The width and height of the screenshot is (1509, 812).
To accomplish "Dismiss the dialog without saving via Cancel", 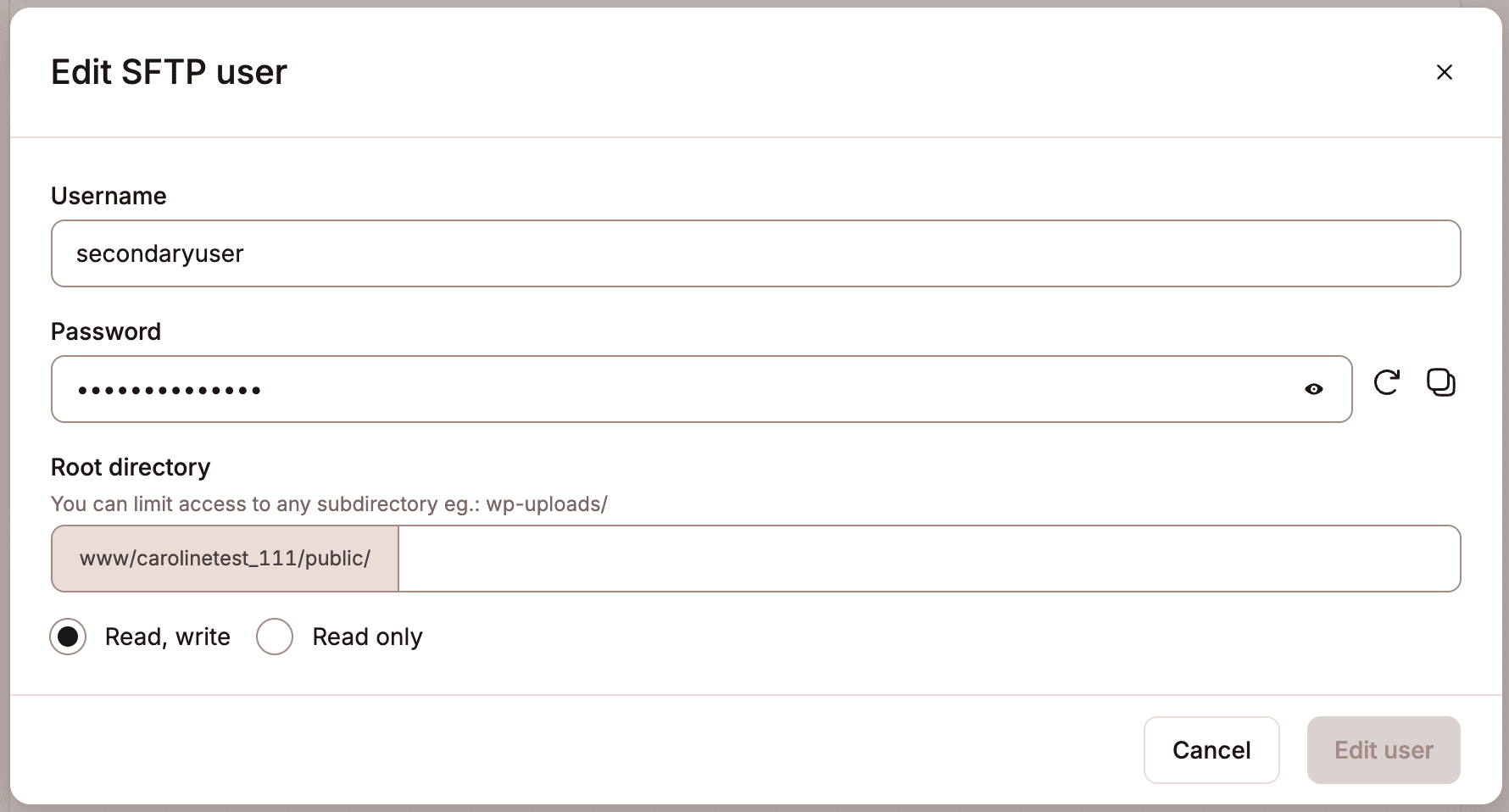I will (1211, 750).
